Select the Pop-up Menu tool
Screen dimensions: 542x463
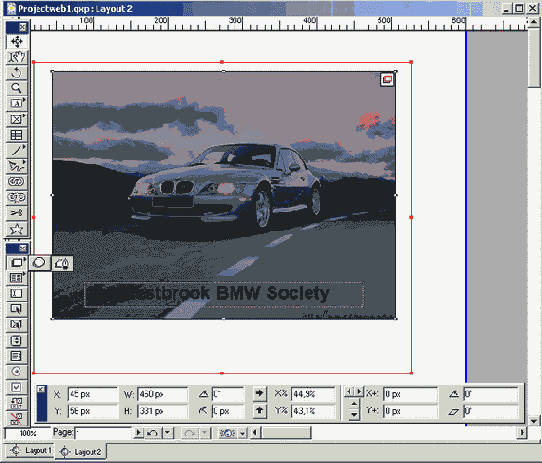click(16, 340)
